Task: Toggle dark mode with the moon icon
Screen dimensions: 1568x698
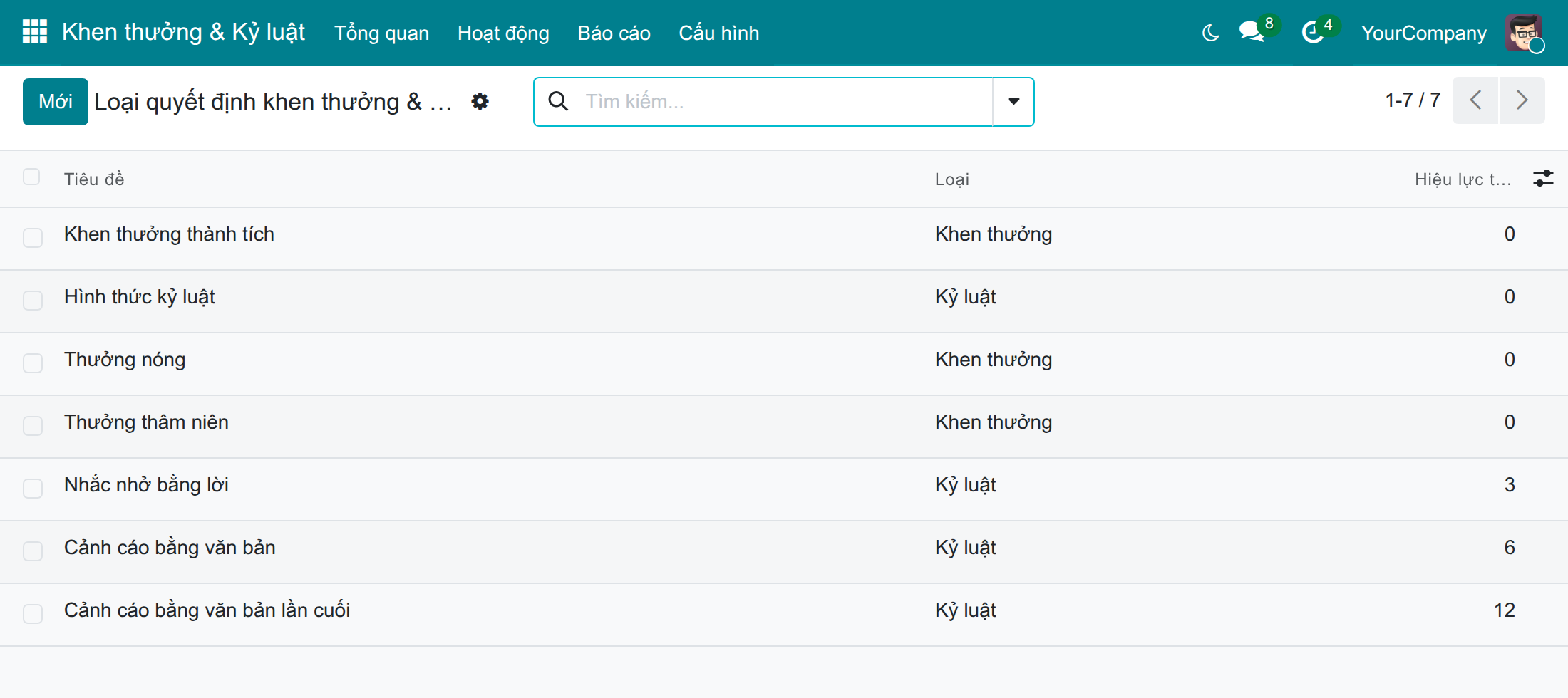Action: point(1210,33)
